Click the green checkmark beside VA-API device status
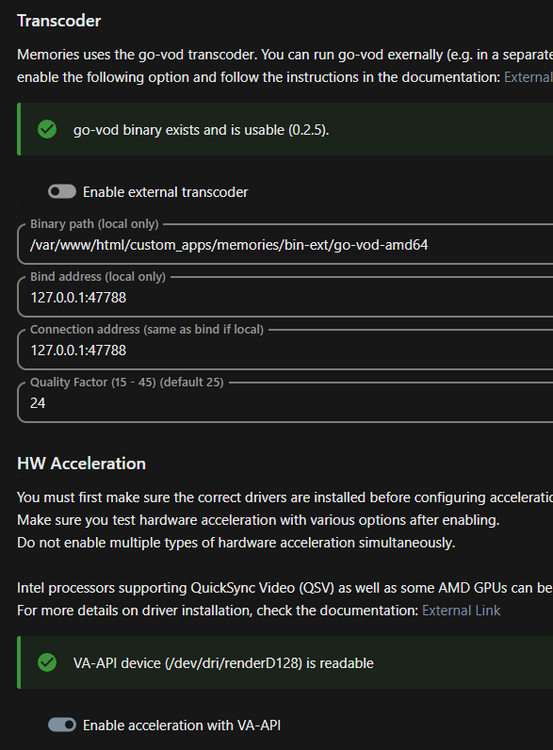The height and width of the screenshot is (750, 553). pyautogui.click(x=47, y=662)
